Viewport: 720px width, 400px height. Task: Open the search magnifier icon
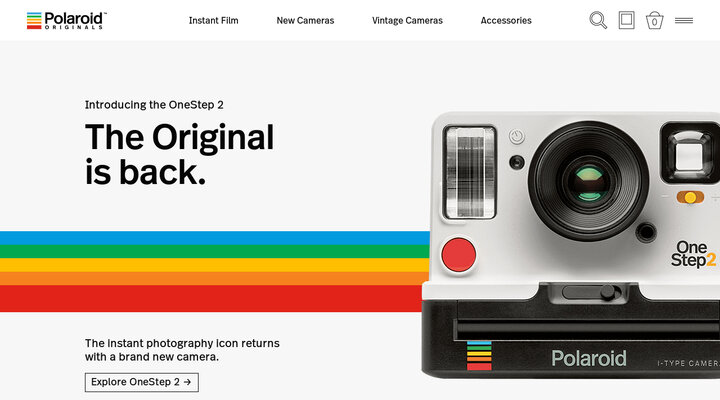coord(598,21)
